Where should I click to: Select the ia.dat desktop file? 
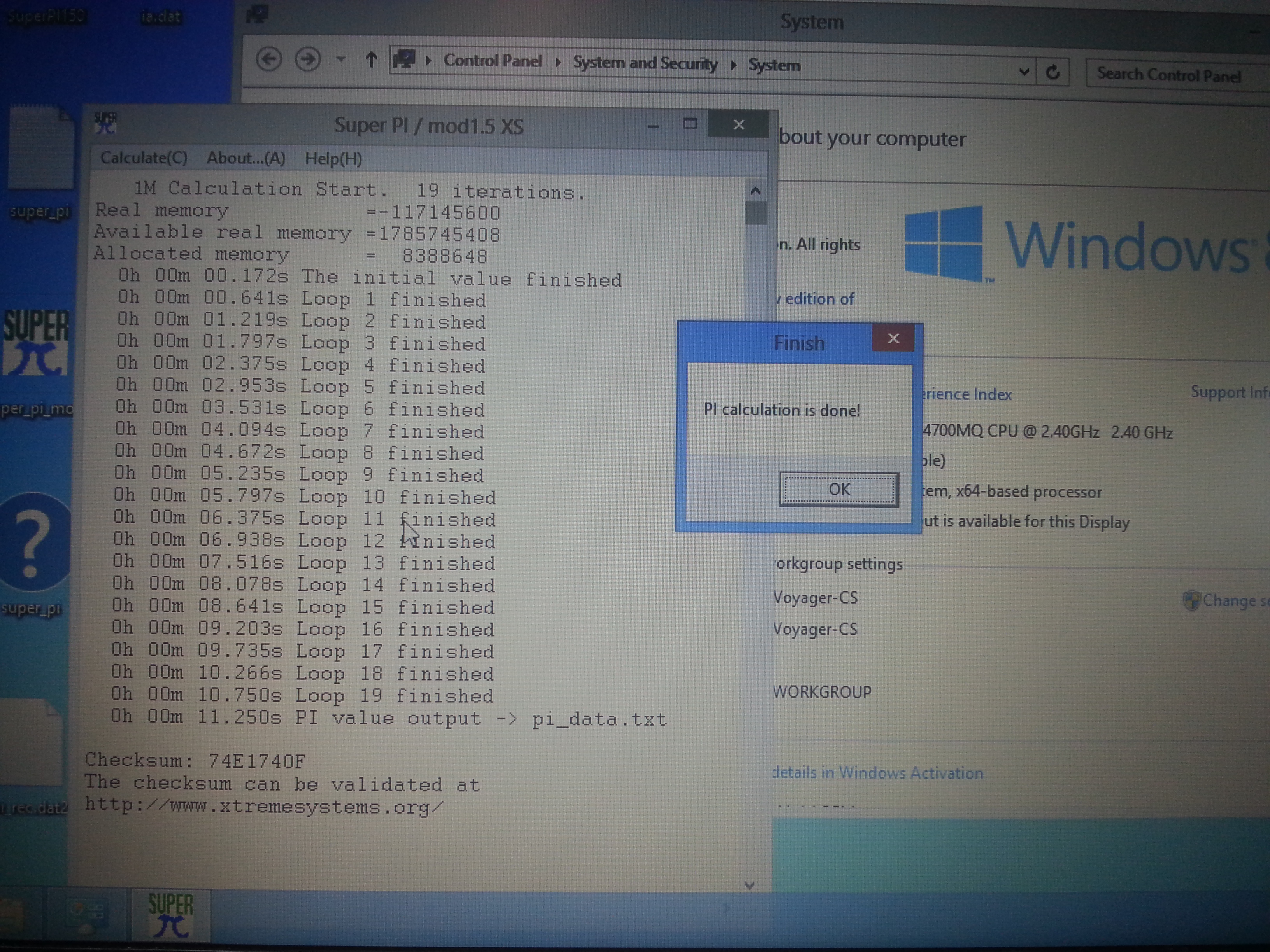coord(161,17)
